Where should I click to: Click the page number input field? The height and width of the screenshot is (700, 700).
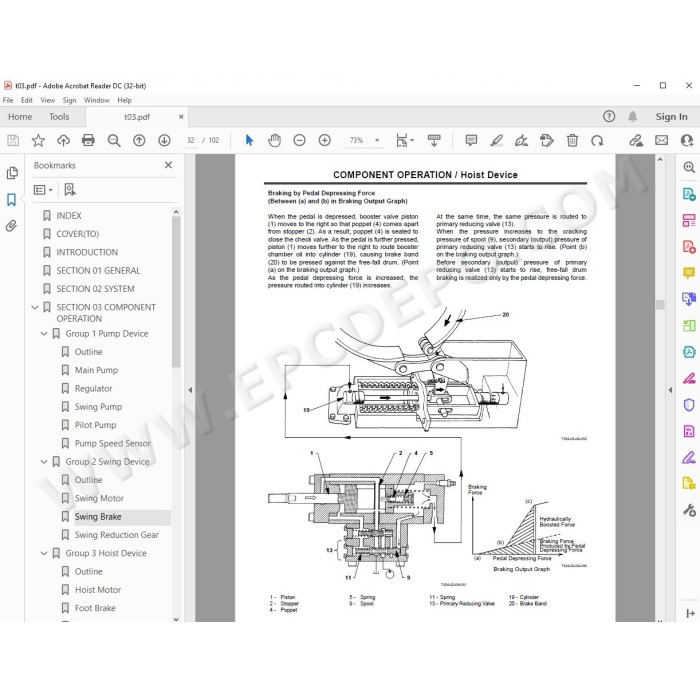tap(191, 141)
